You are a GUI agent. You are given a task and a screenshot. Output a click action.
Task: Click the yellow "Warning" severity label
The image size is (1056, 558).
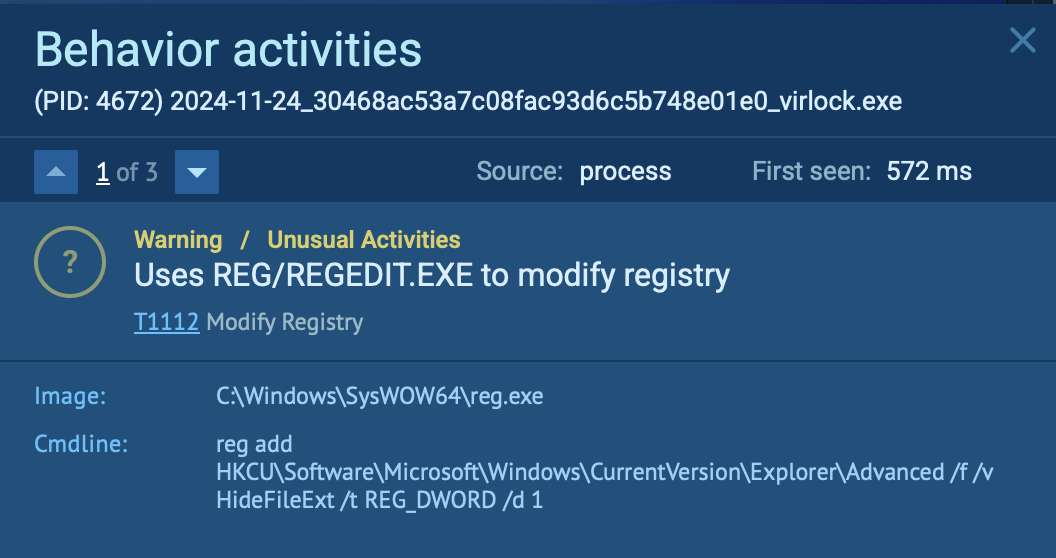(178, 240)
